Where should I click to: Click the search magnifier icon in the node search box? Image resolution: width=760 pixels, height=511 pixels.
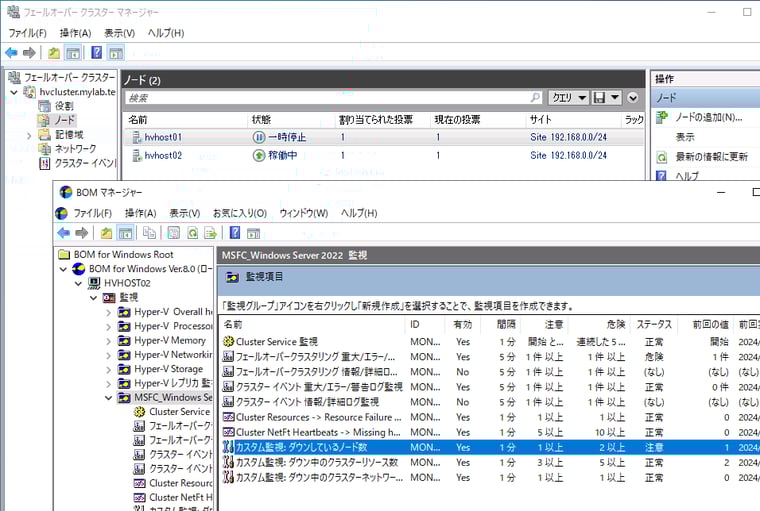coord(535,98)
